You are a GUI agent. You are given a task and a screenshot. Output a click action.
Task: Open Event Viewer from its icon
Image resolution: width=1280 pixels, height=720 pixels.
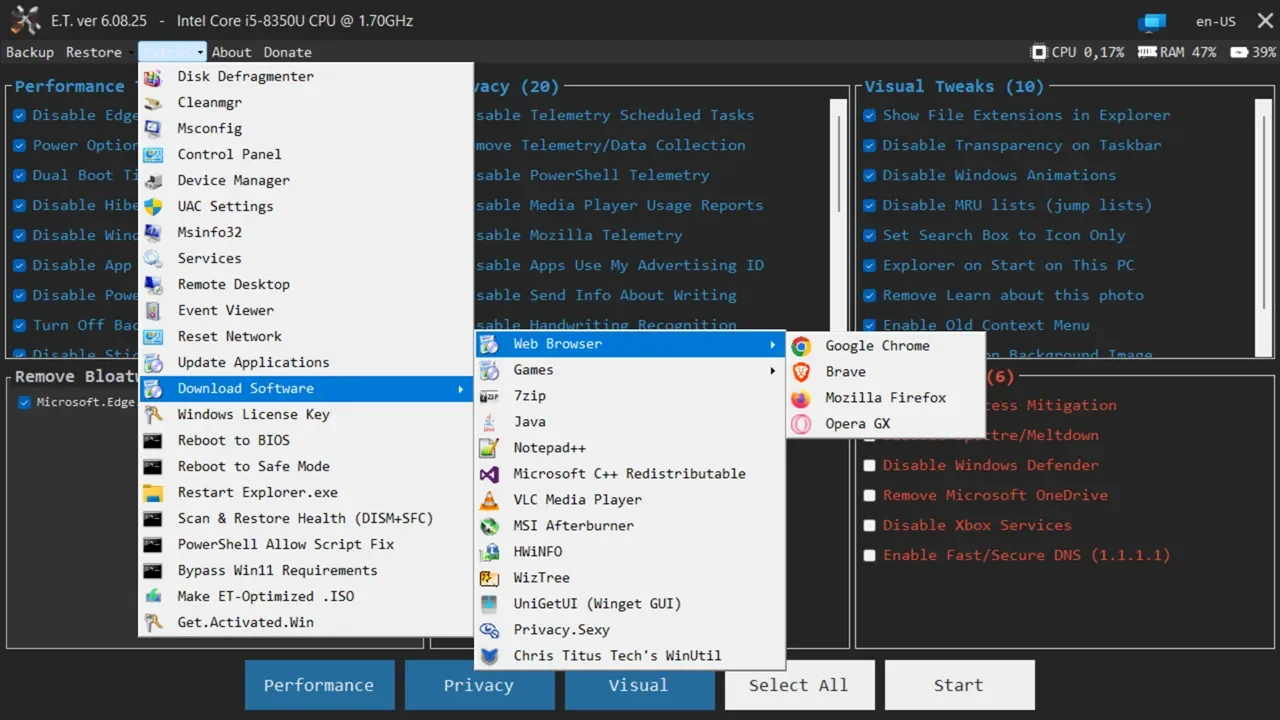click(153, 310)
